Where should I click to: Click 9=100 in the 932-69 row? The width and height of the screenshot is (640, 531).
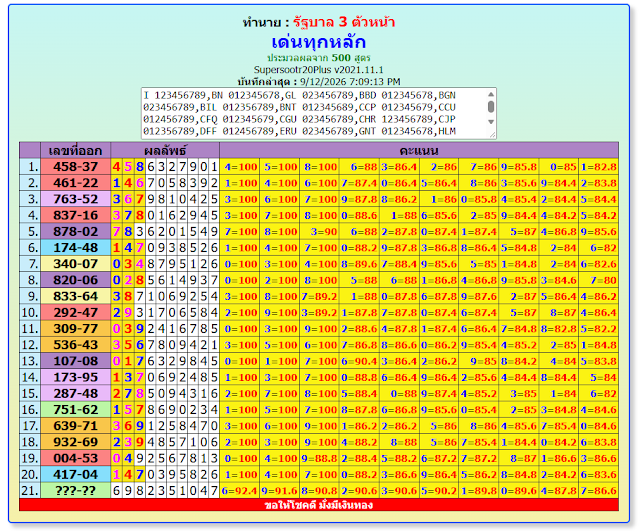click(x=320, y=442)
